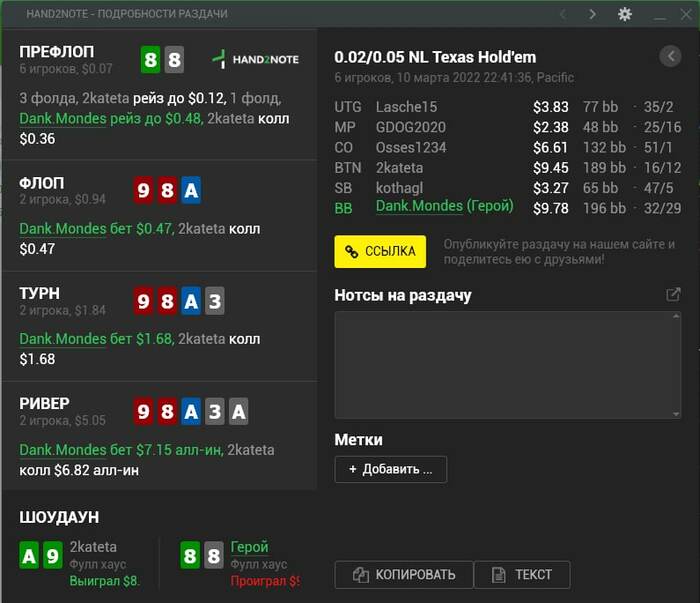Image resolution: width=700 pixels, height=603 pixels.
Task: Click scroll-down arrow in notes field
Action: pyautogui.click(x=676, y=414)
